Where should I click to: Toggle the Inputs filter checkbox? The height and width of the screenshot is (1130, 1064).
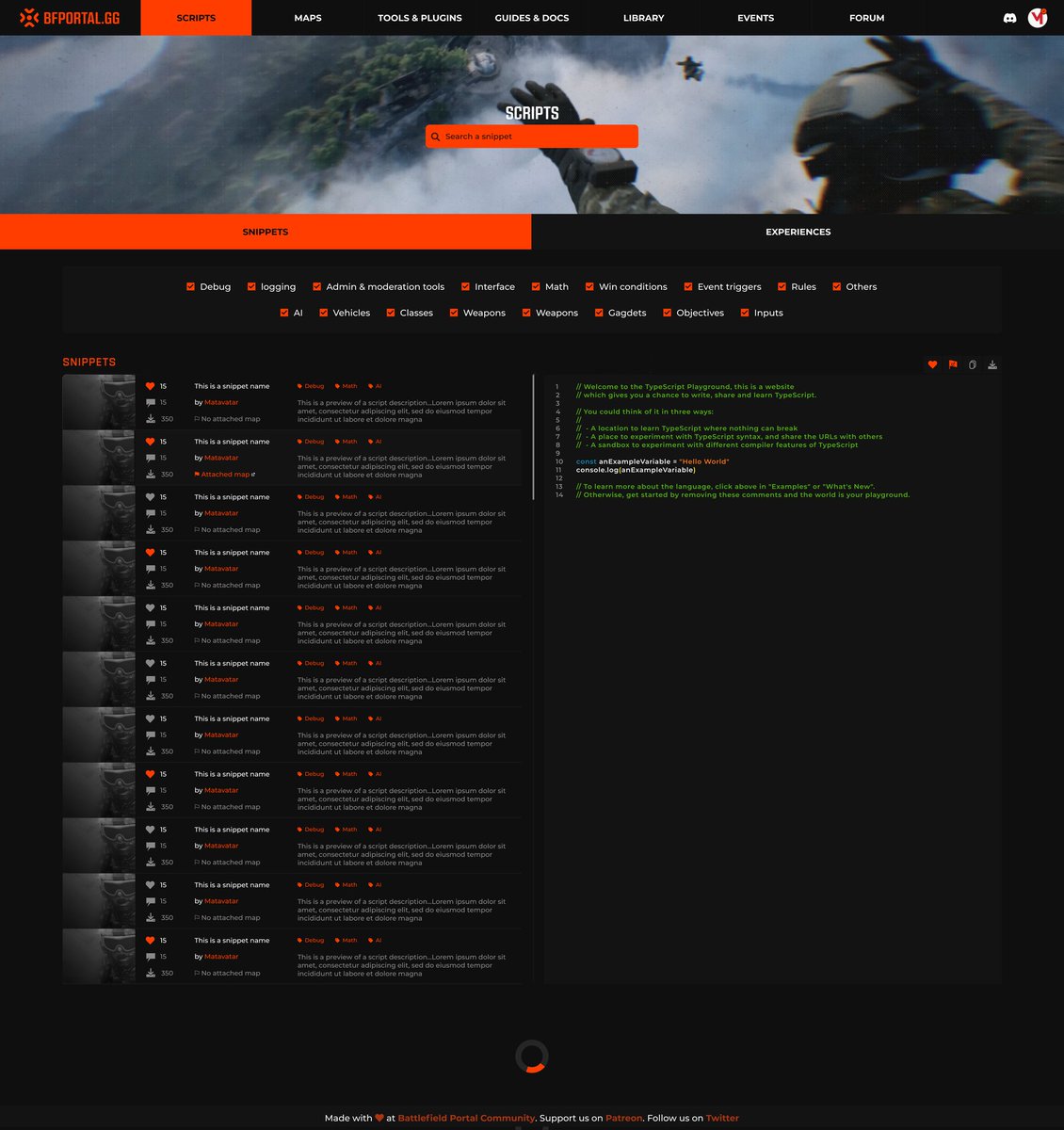[745, 313]
